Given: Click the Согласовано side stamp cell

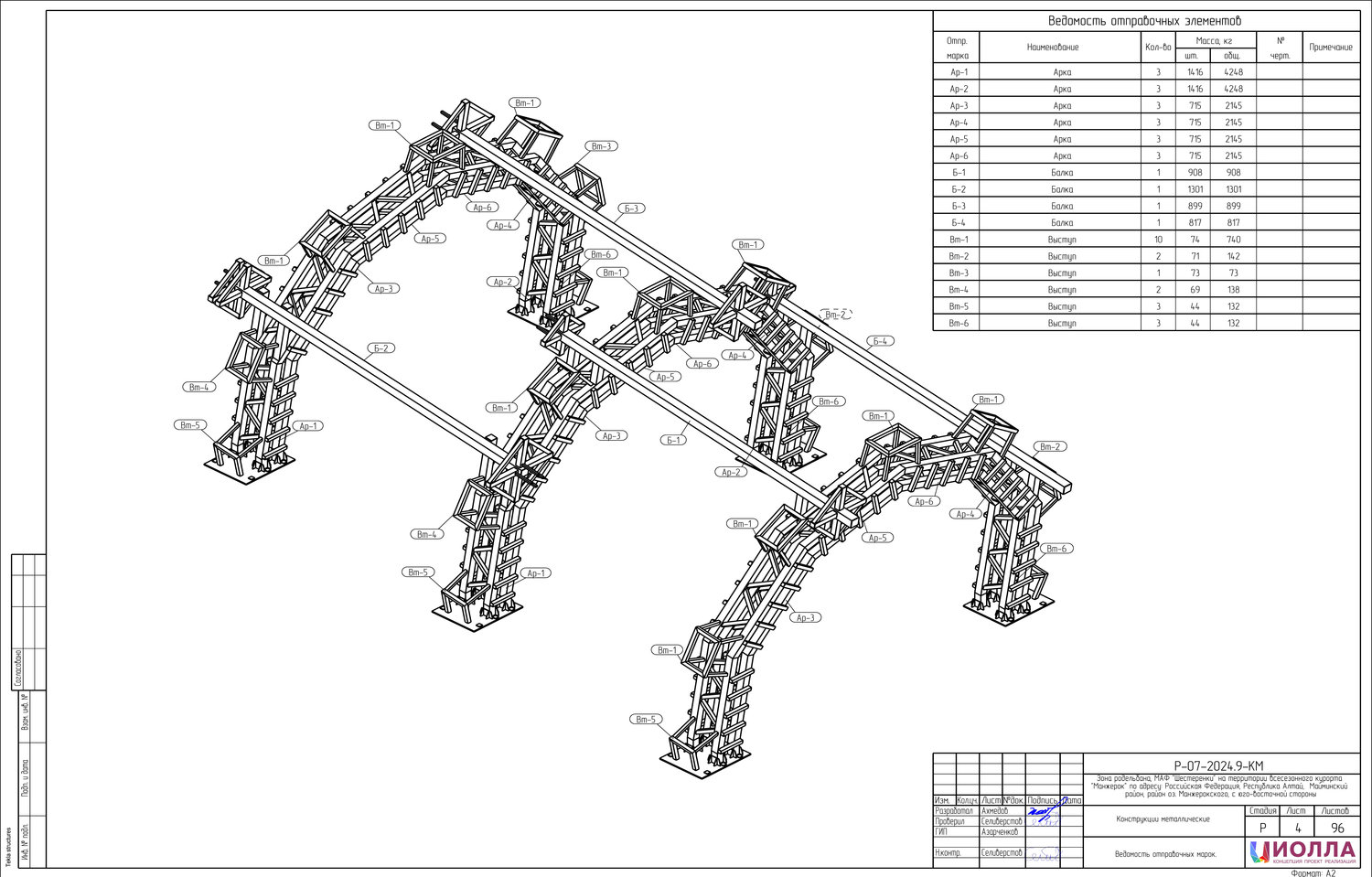Looking at the screenshot, I should point(19,668).
